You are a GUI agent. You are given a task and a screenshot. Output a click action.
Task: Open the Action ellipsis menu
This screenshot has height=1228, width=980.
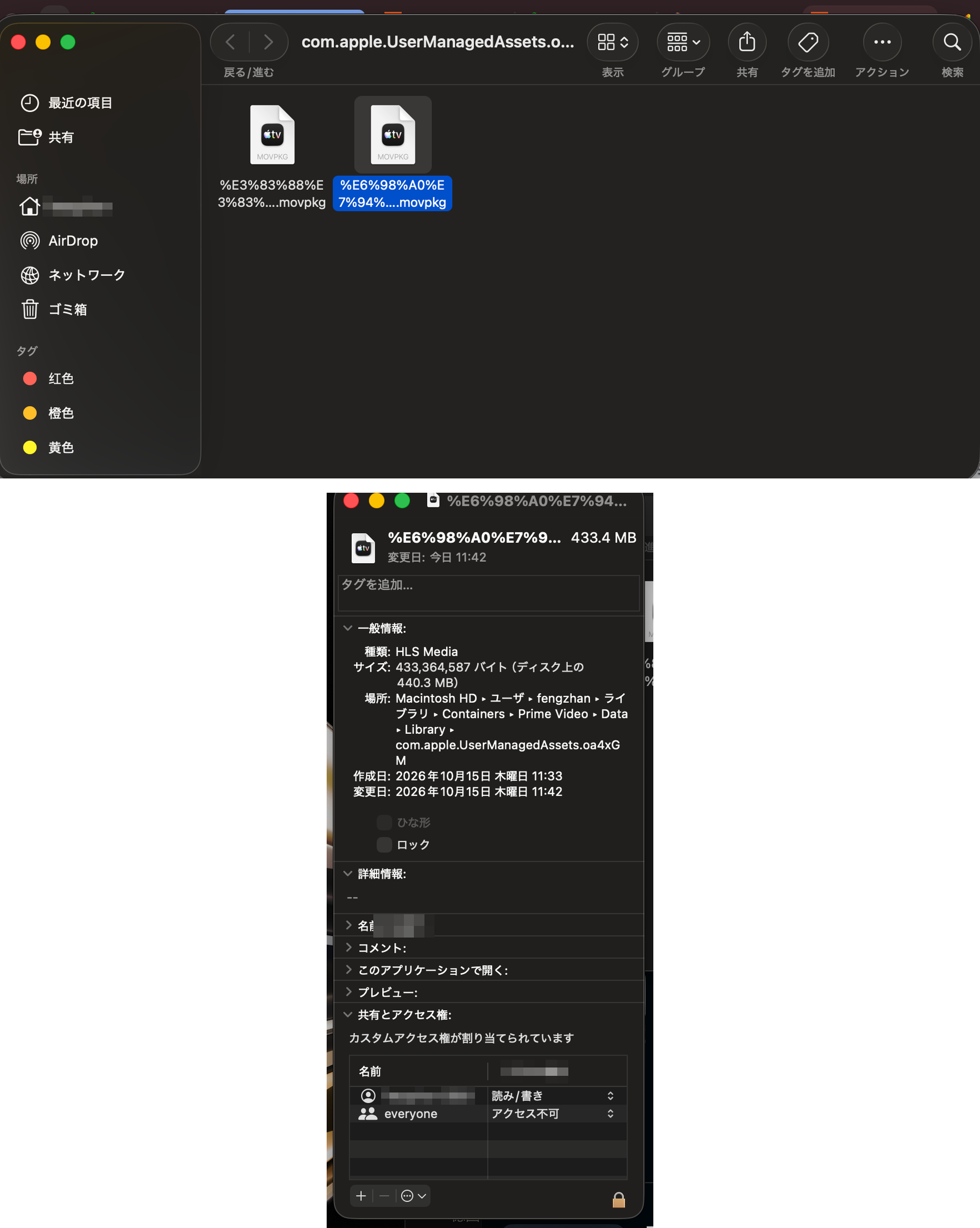point(882,41)
